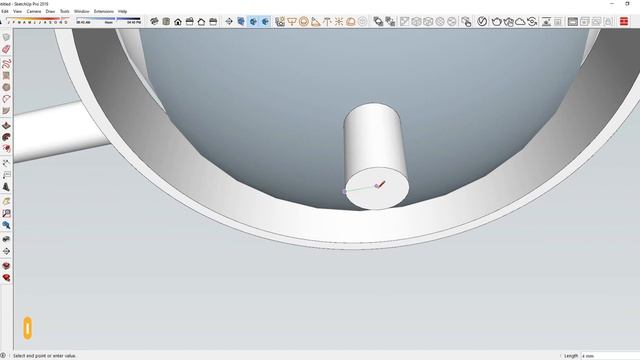
Task: Click the Left view icon
Action: 213,22
